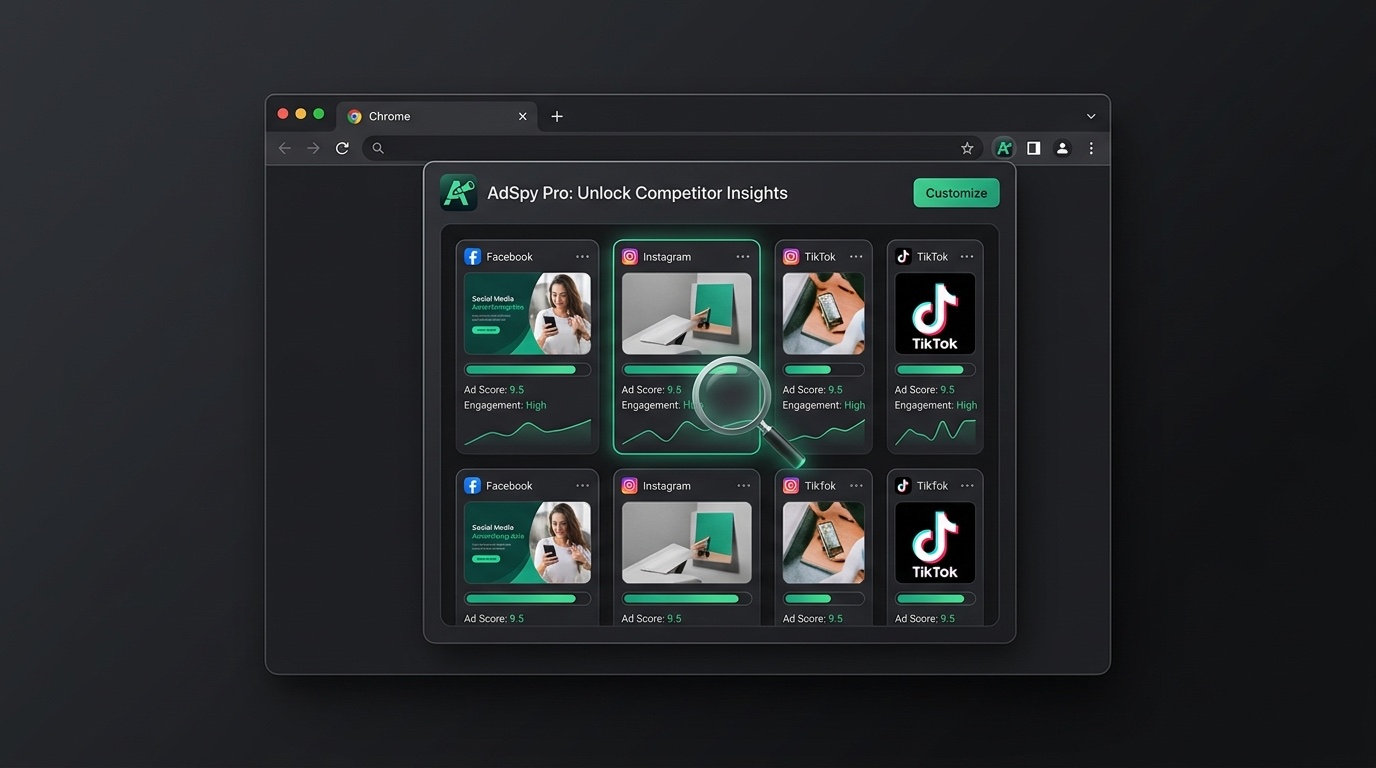Click the bottom-row Instagram card's Ad Score: 9.5 text
This screenshot has height=768, width=1376.
pos(652,619)
